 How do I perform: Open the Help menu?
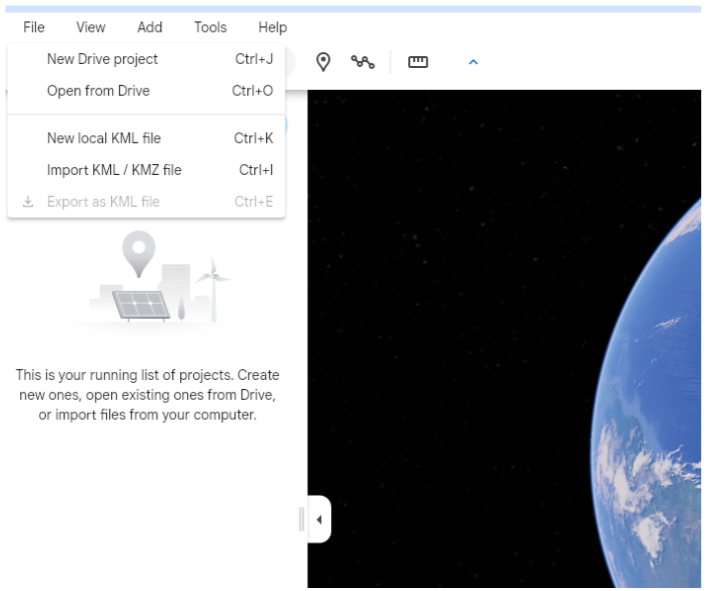(272, 27)
